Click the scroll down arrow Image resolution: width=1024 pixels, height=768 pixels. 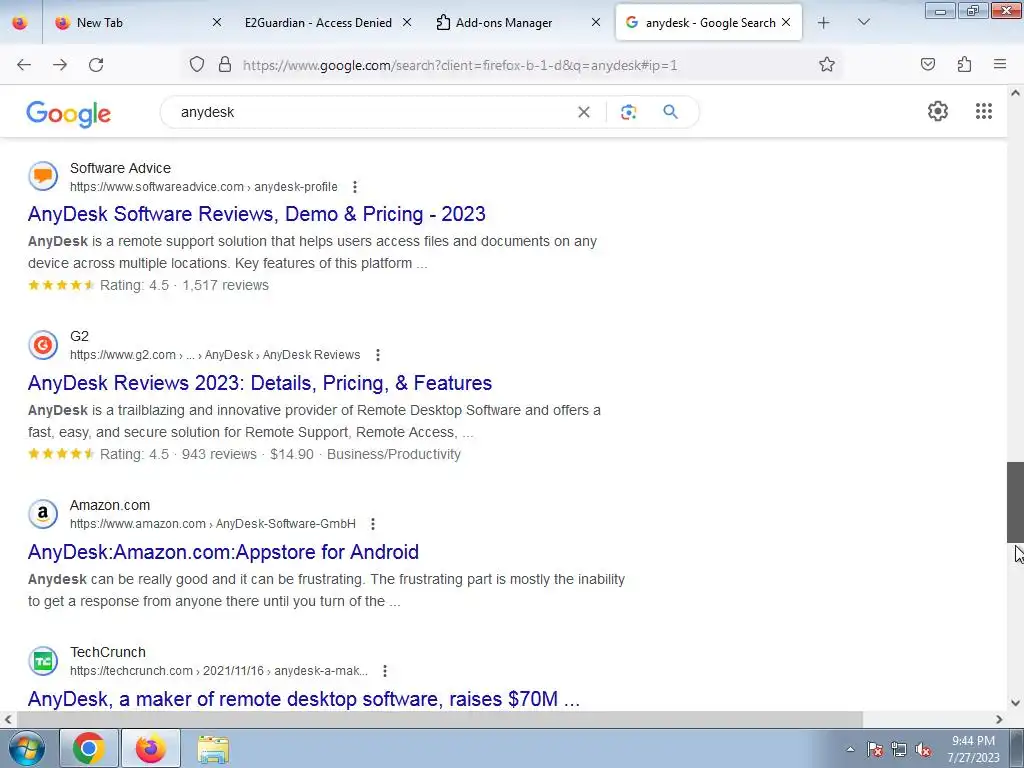1016,703
